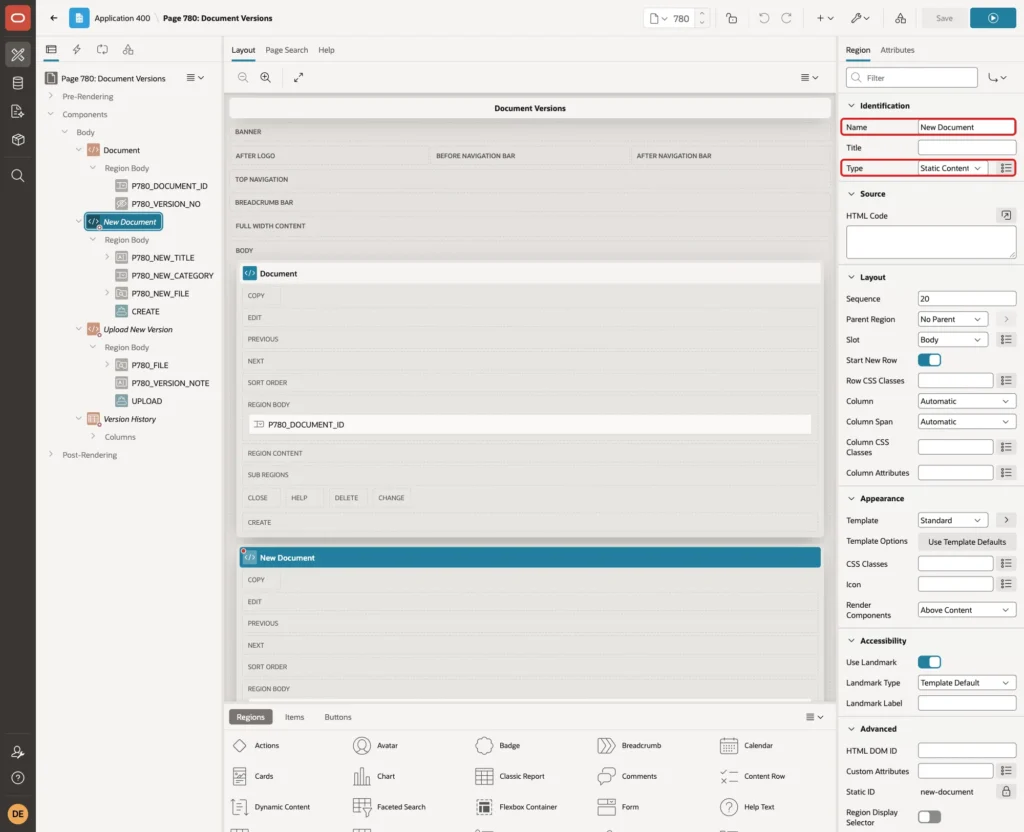Select the Chart region type
The height and width of the screenshot is (832, 1024).
click(x=374, y=776)
